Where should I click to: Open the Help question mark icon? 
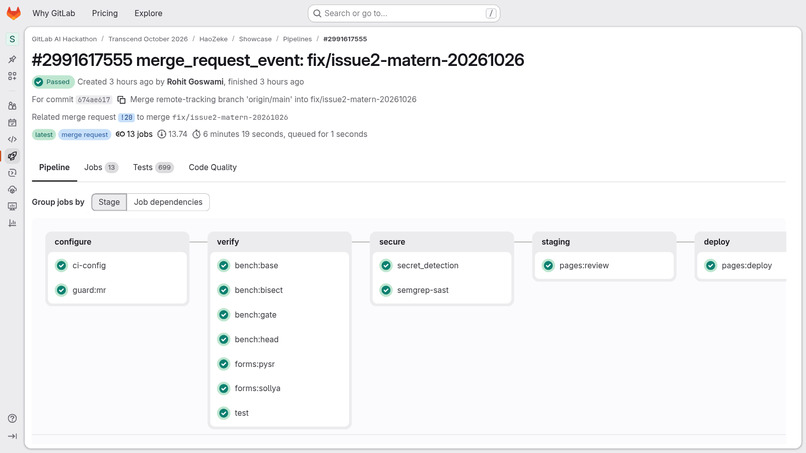12,419
